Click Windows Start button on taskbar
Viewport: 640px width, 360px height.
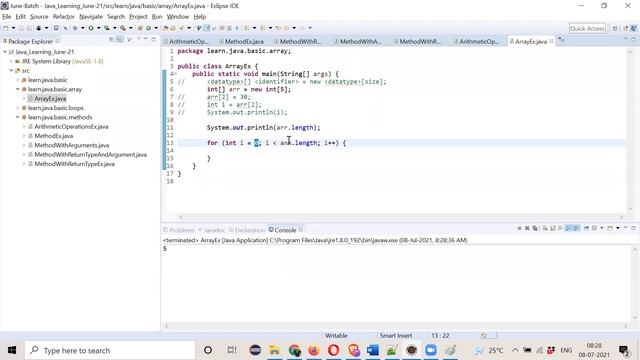point(12,350)
